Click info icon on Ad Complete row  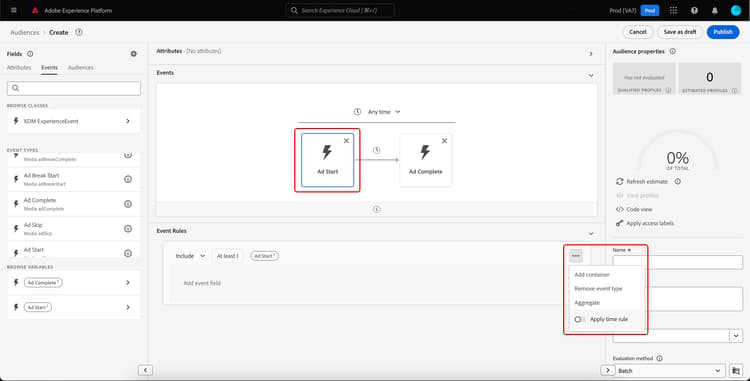click(x=128, y=204)
